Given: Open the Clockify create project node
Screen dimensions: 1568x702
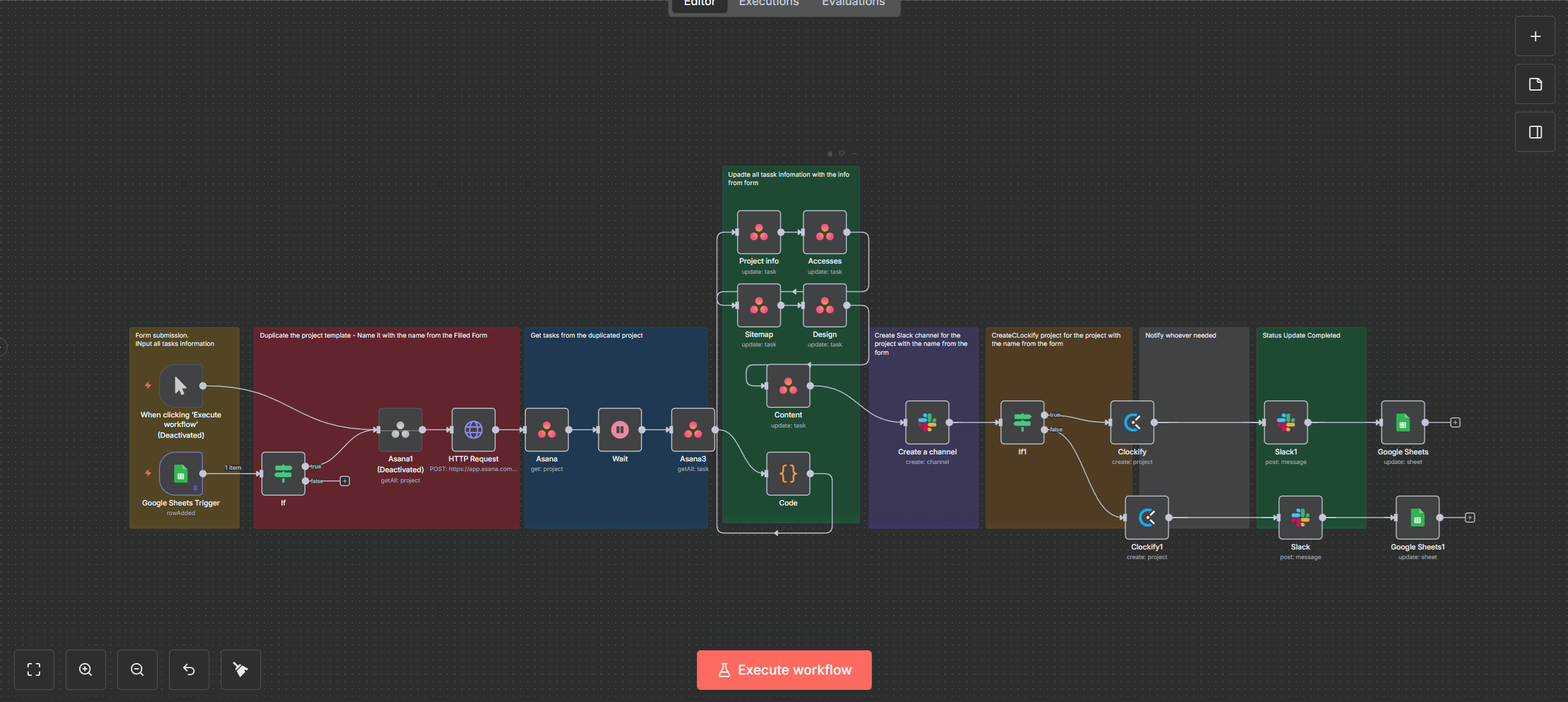Looking at the screenshot, I should (x=1131, y=421).
